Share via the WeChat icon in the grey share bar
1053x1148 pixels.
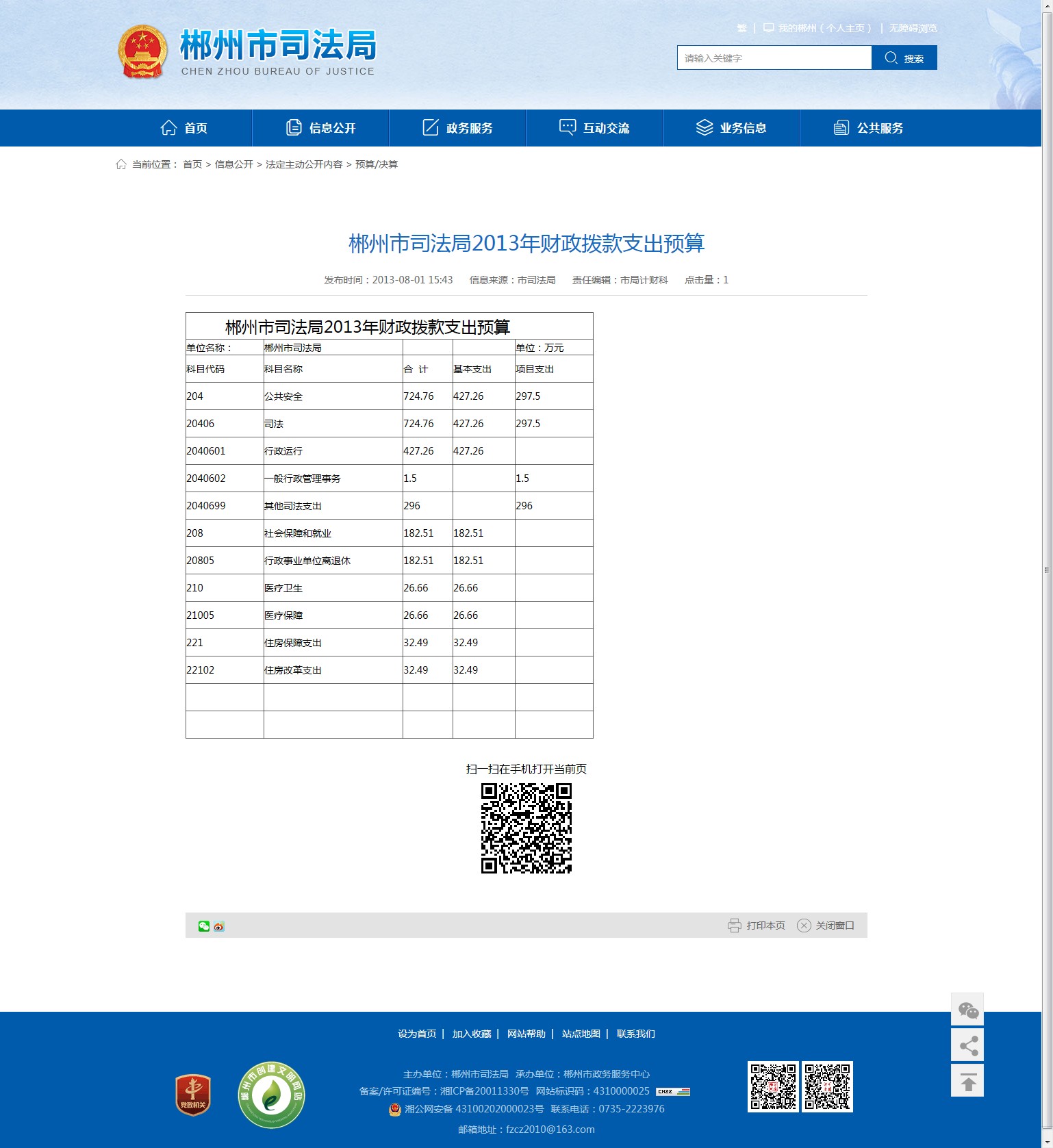(204, 926)
